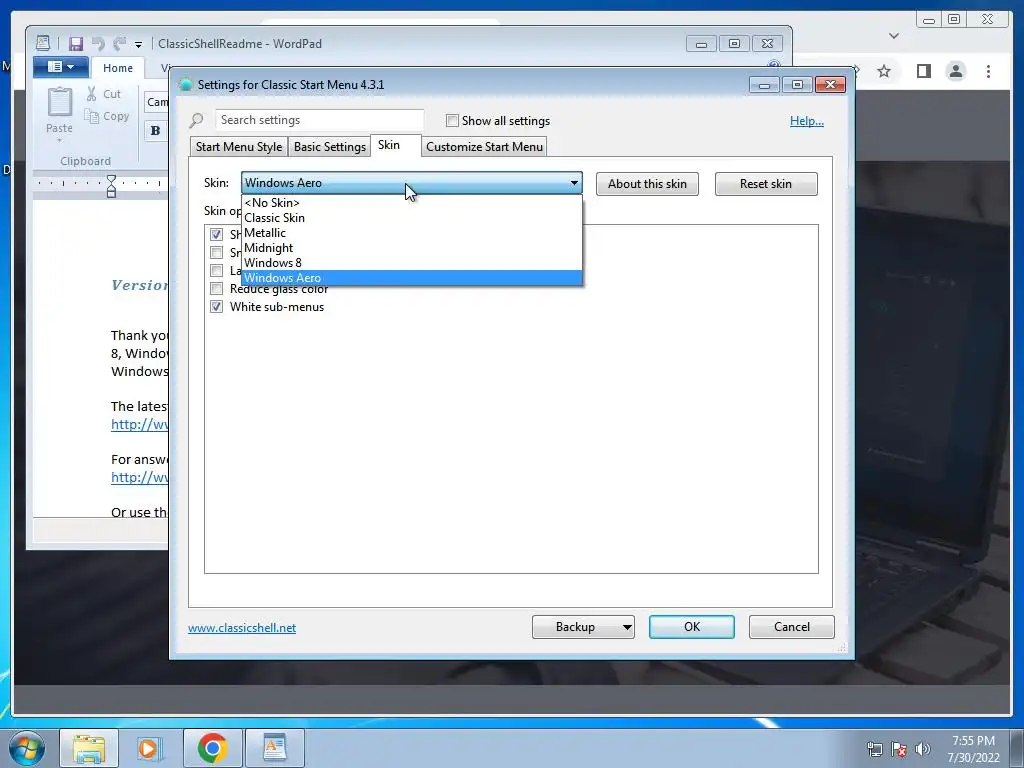
Task: Open the Help link
Action: pos(807,121)
